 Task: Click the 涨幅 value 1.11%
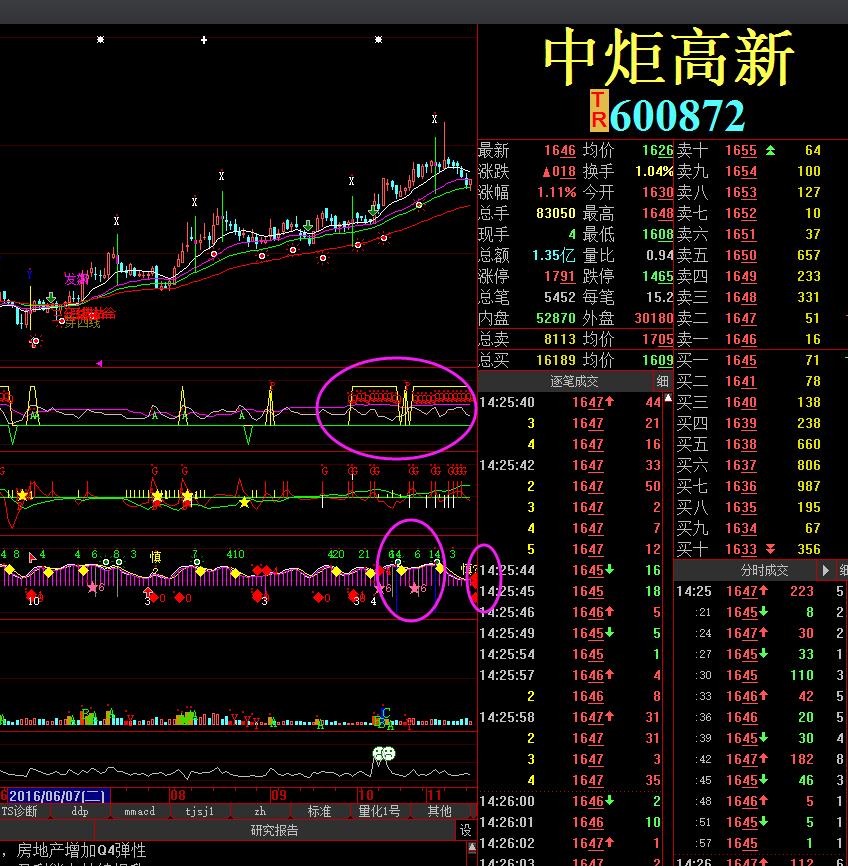[x=556, y=192]
